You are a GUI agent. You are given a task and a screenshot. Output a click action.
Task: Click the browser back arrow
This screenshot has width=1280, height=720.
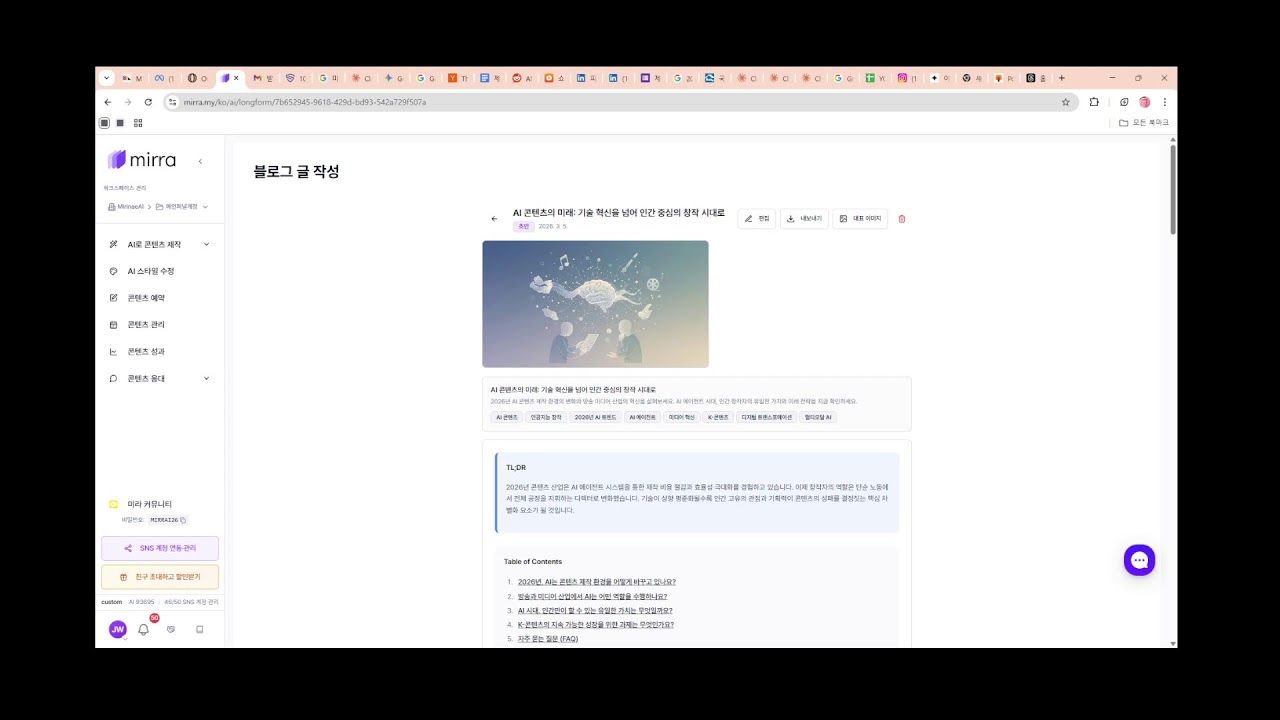[108, 102]
